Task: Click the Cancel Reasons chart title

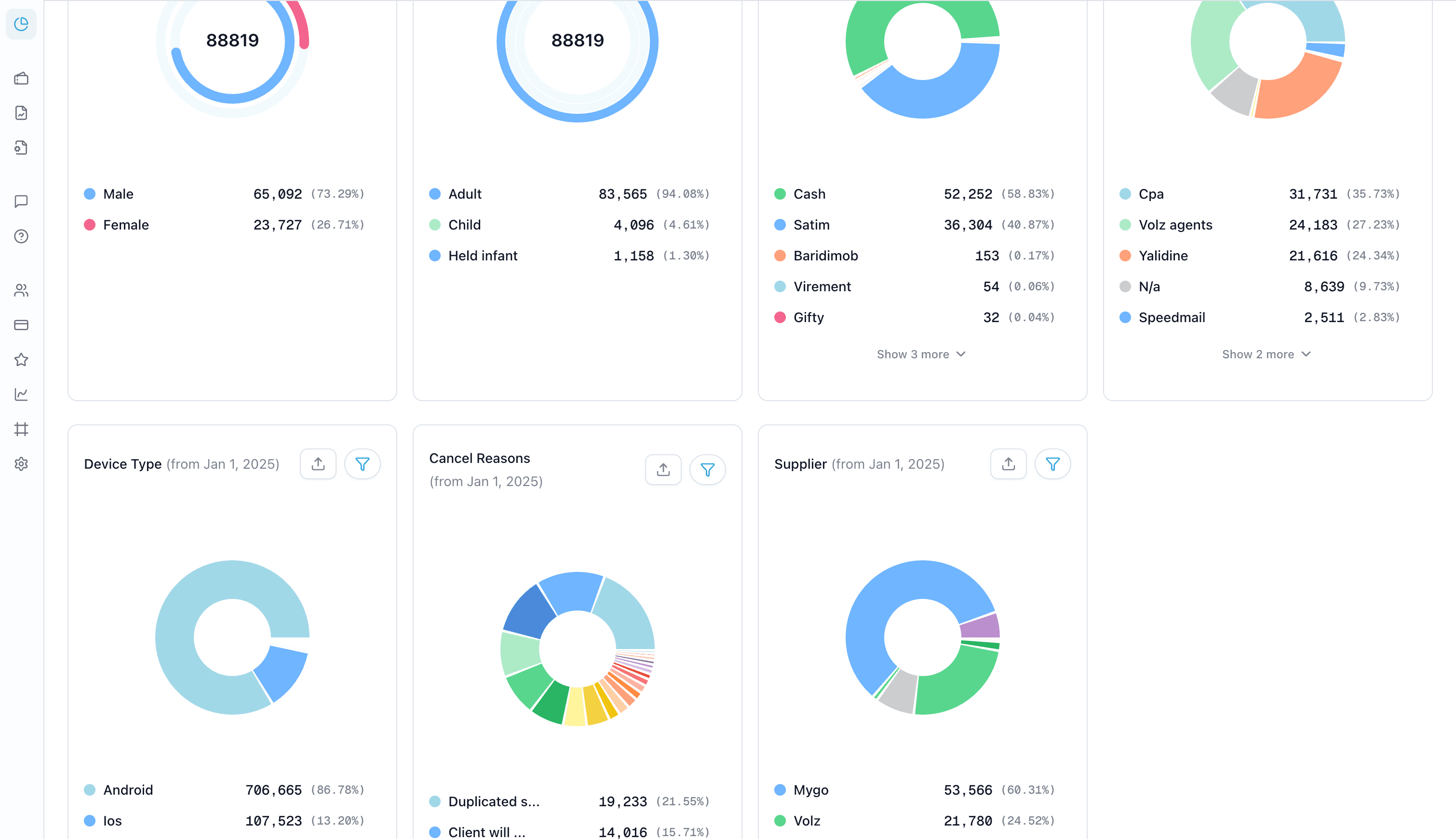Action: pyautogui.click(x=480, y=458)
